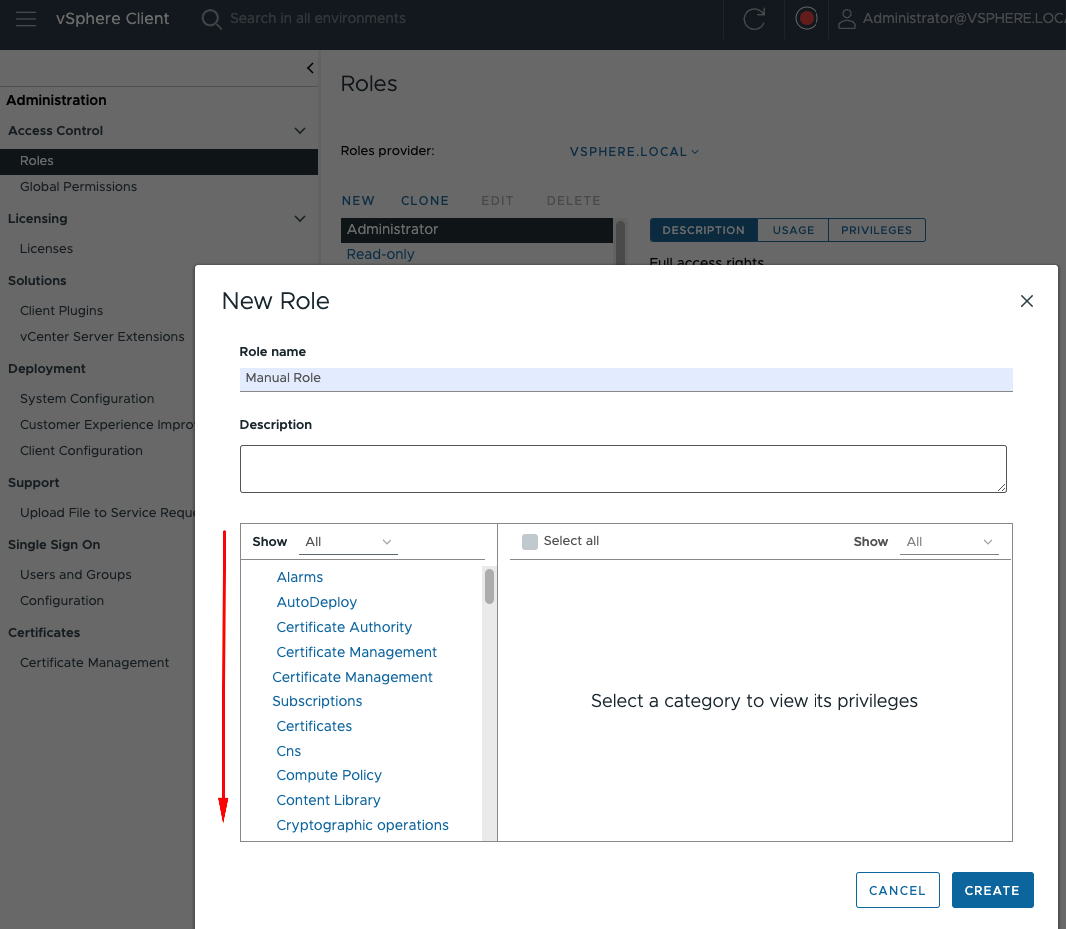Open the hamburger navigation menu
This screenshot has height=929, width=1066.
[25, 18]
